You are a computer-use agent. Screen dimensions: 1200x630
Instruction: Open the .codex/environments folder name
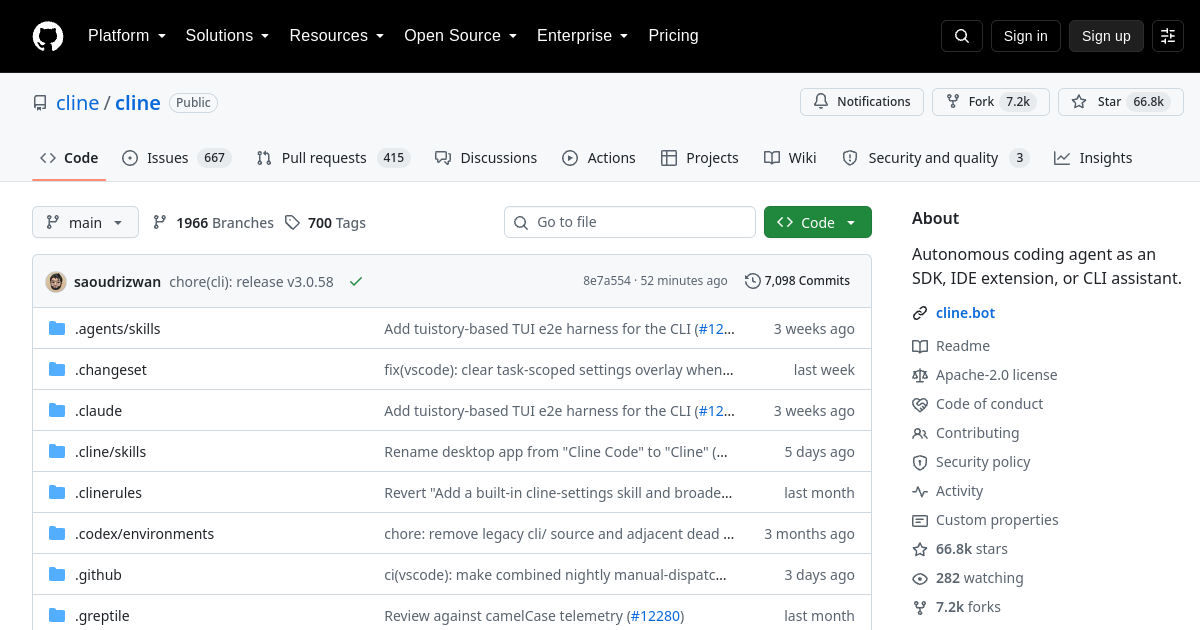tap(144, 534)
